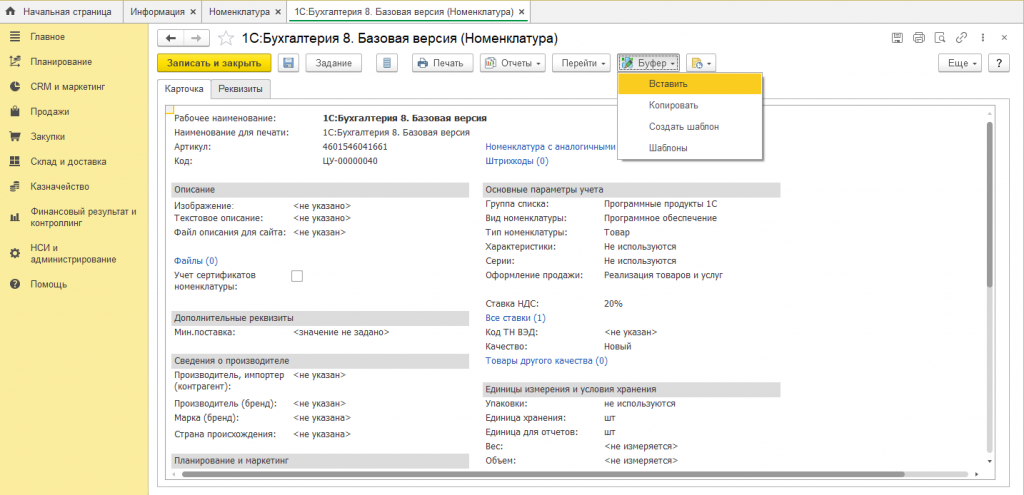Choose Шаблоны from Буфер menu
Viewport: 1024px width, 495px height.
(x=690, y=148)
